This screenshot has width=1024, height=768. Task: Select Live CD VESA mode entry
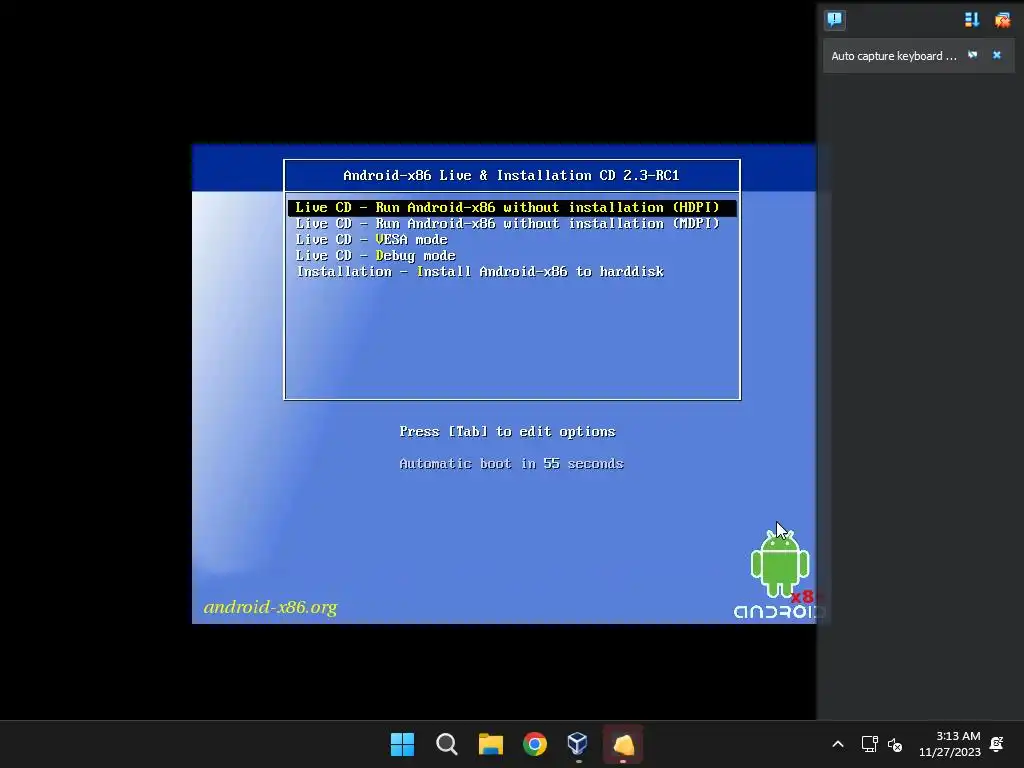point(372,240)
